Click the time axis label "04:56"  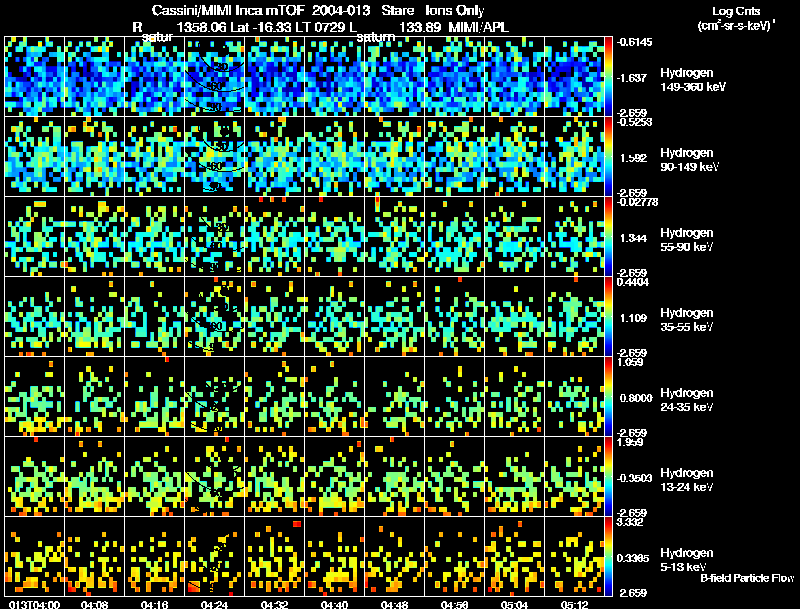click(x=454, y=604)
